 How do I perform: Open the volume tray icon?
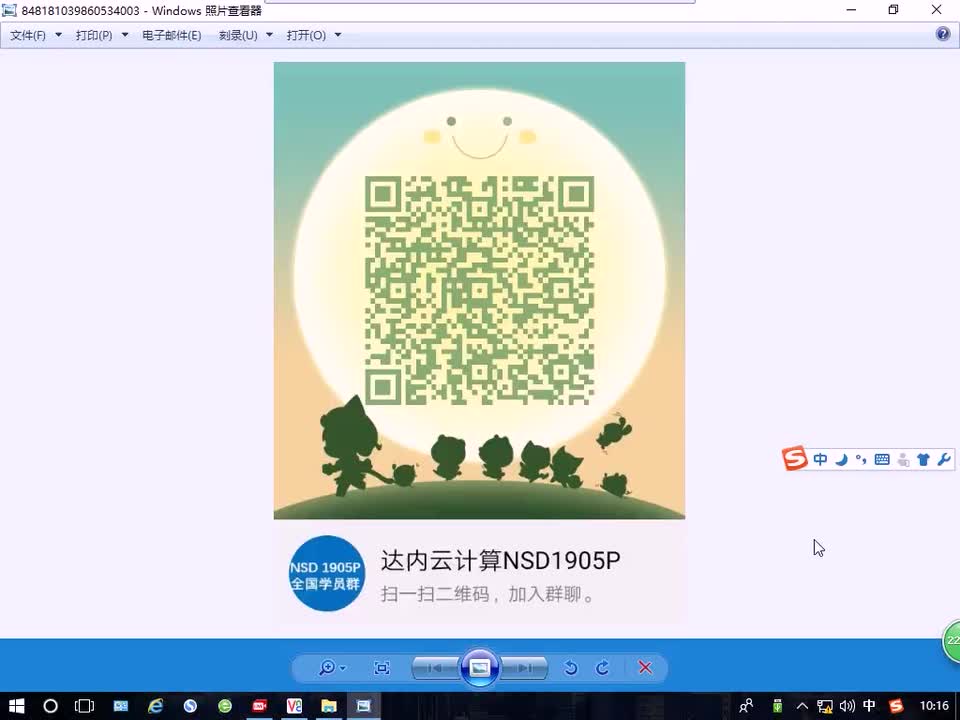point(847,706)
